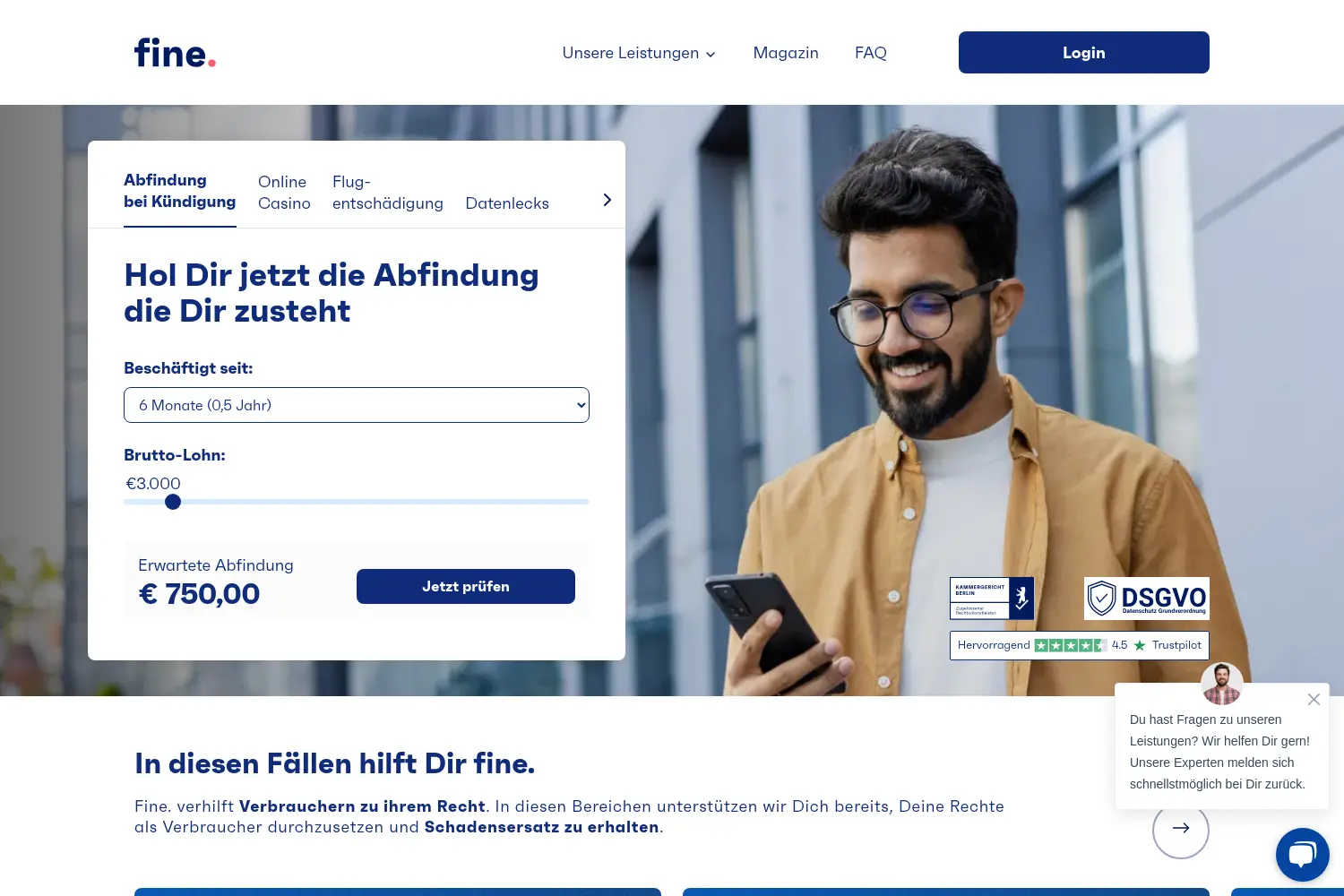Switch to the Online Casino tab
The image size is (1344, 896).
284,193
